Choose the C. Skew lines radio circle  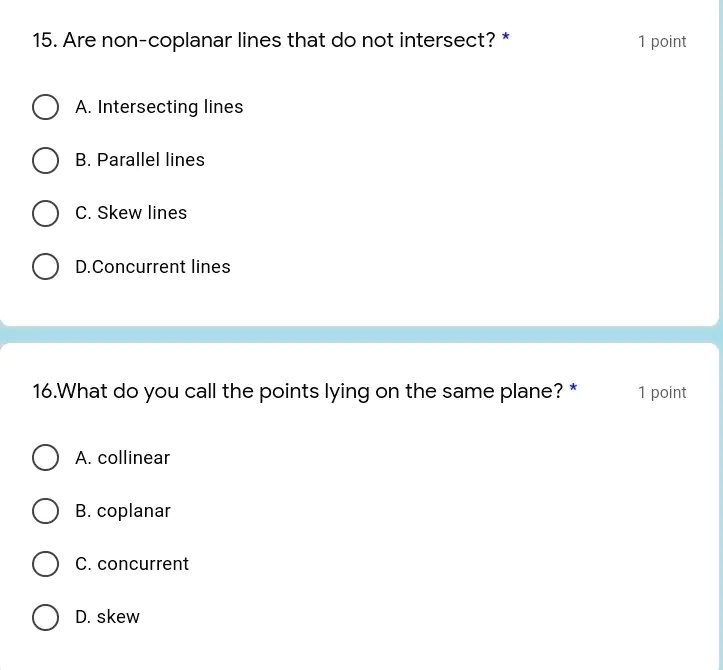(46, 213)
